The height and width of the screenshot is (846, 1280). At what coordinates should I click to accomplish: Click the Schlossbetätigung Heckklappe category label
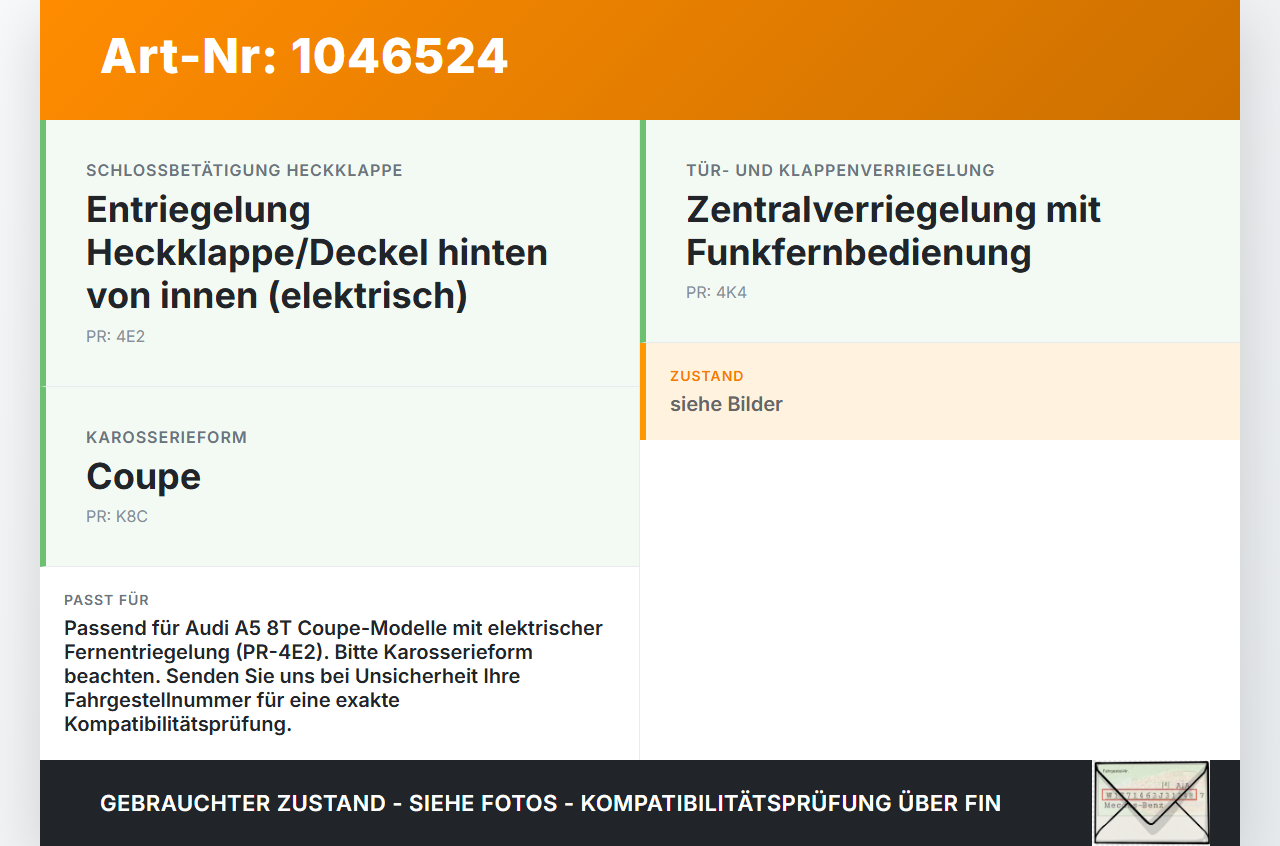coord(244,170)
